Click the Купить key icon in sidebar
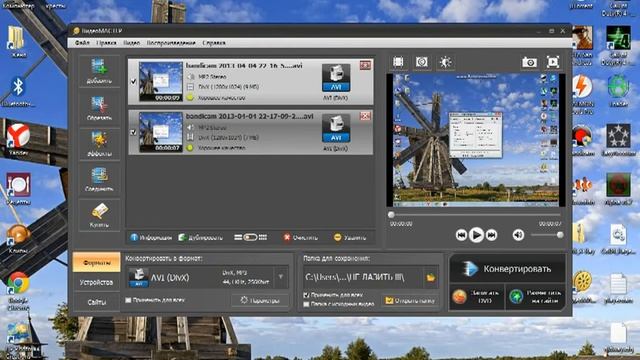Viewport: 640px width, 360px height. pyautogui.click(x=99, y=215)
